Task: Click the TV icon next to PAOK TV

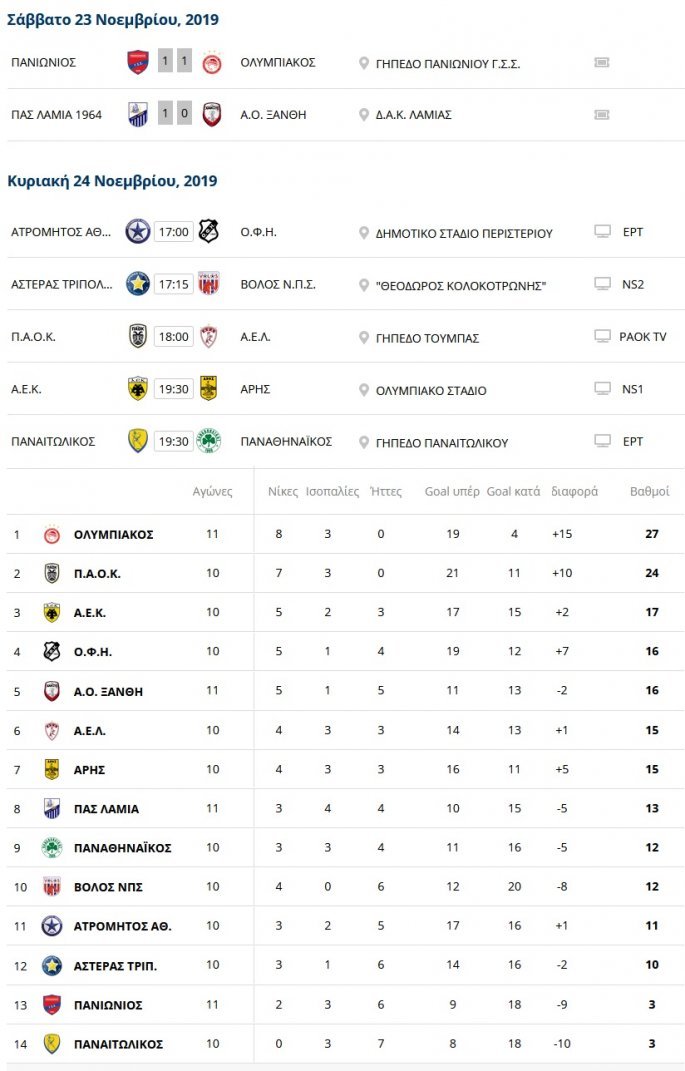Action: point(602,336)
